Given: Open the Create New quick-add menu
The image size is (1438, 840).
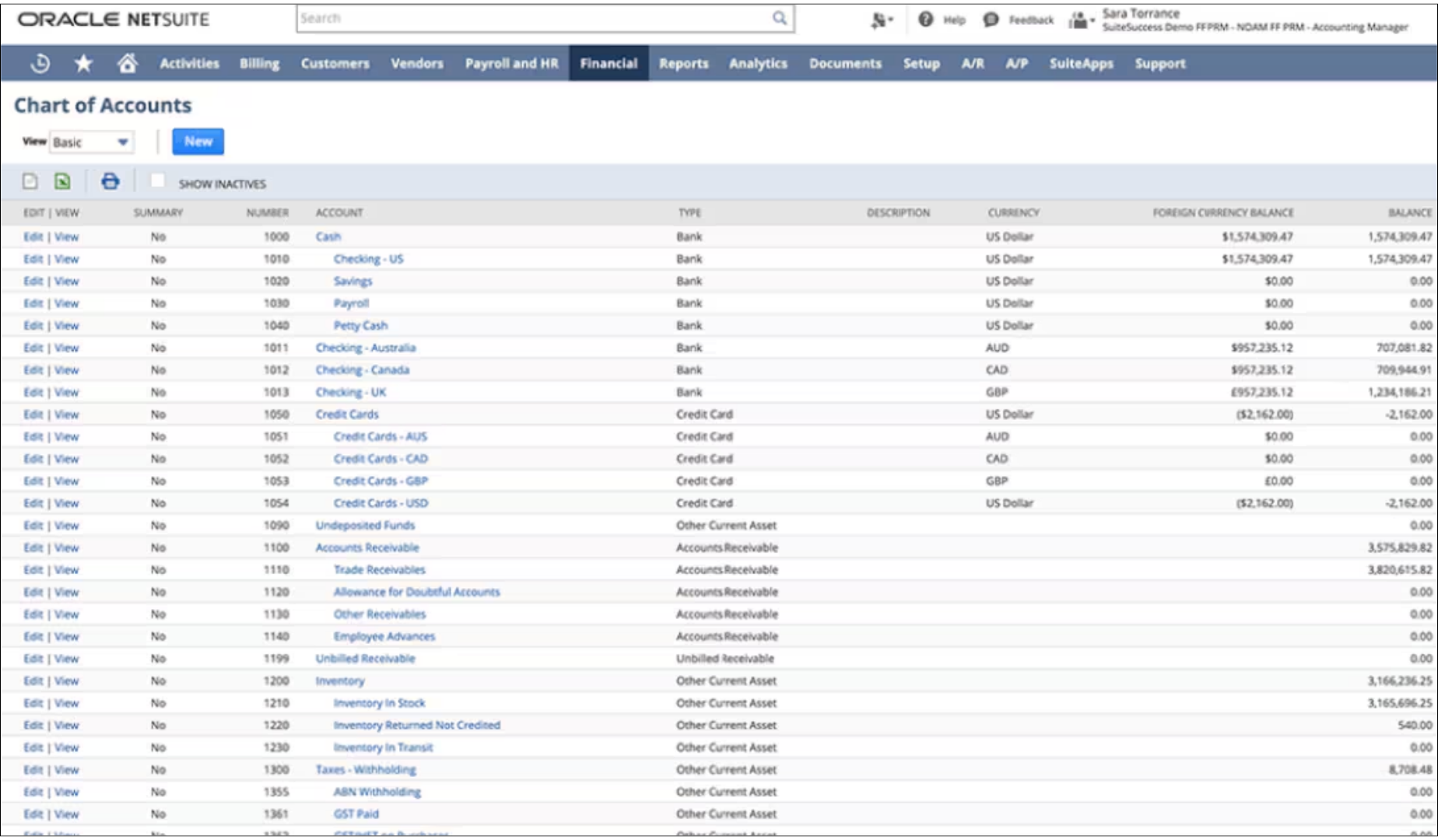Looking at the screenshot, I should point(880,20).
